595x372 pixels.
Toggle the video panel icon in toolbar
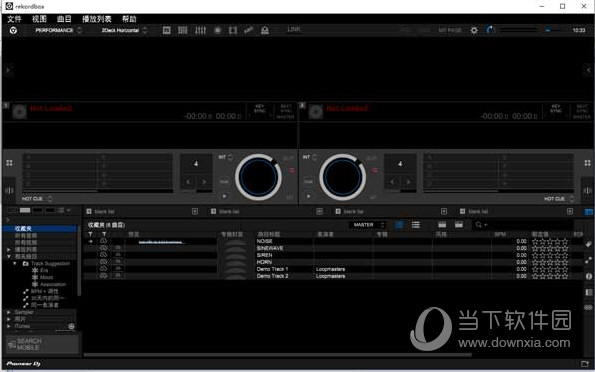[x=233, y=30]
